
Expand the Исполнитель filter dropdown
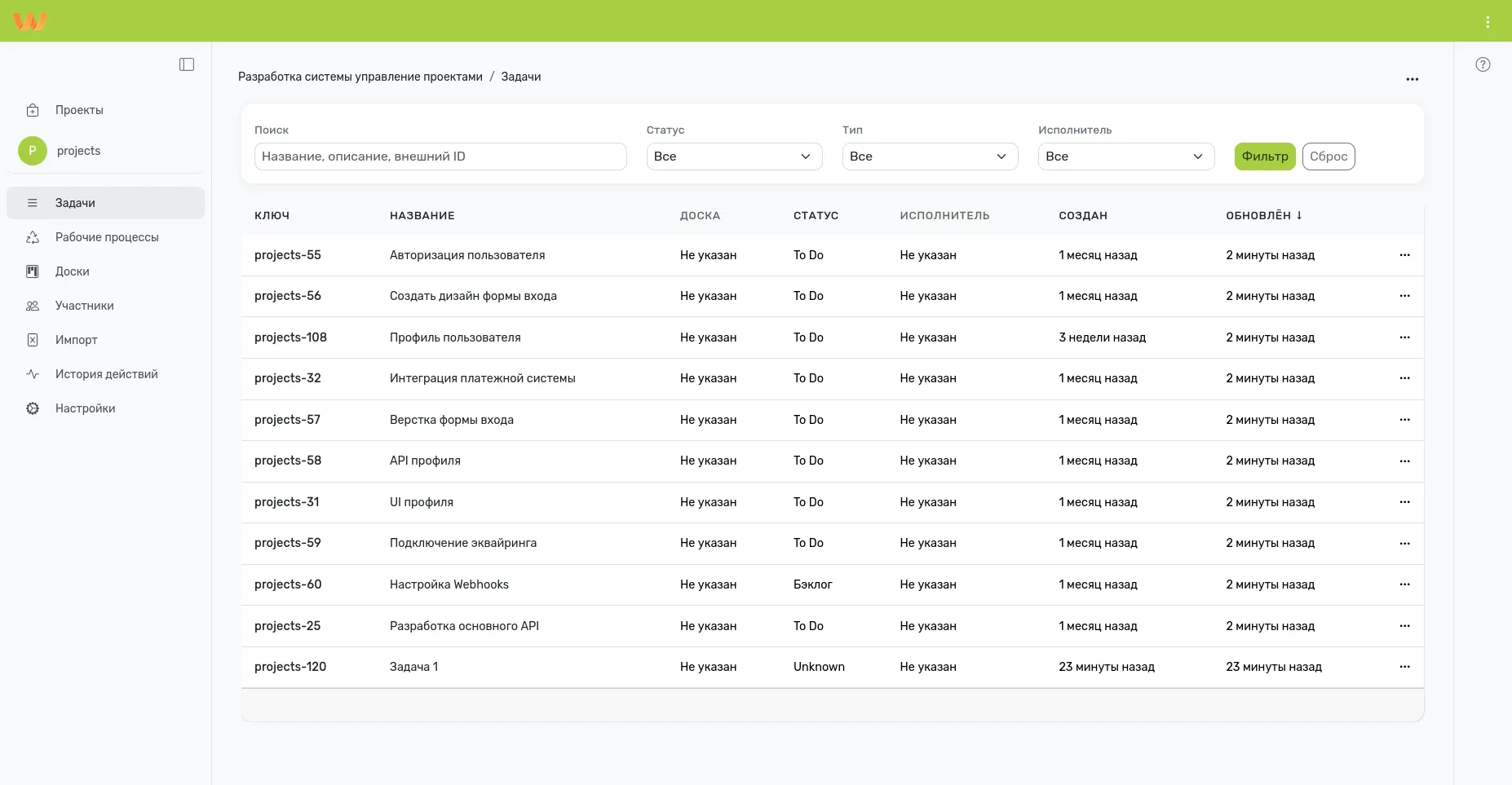[x=1126, y=157]
